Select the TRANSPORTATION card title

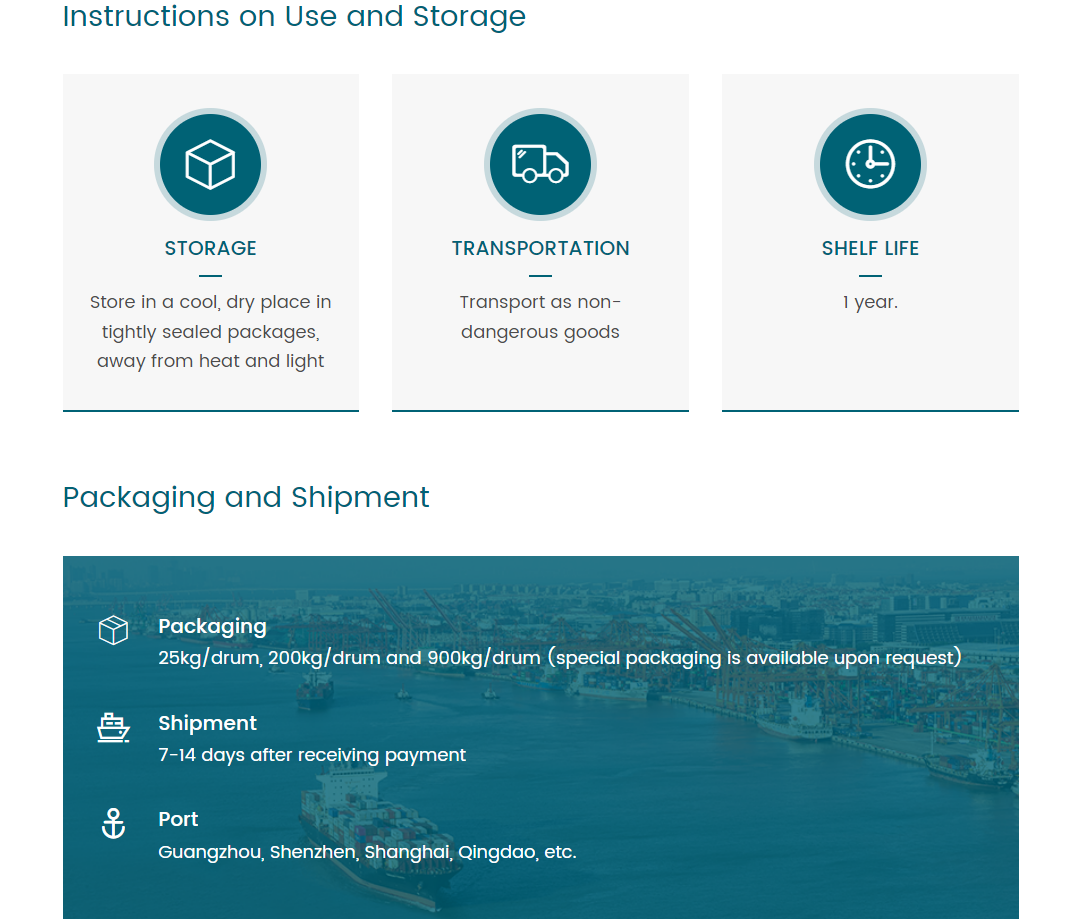pyautogui.click(x=540, y=248)
